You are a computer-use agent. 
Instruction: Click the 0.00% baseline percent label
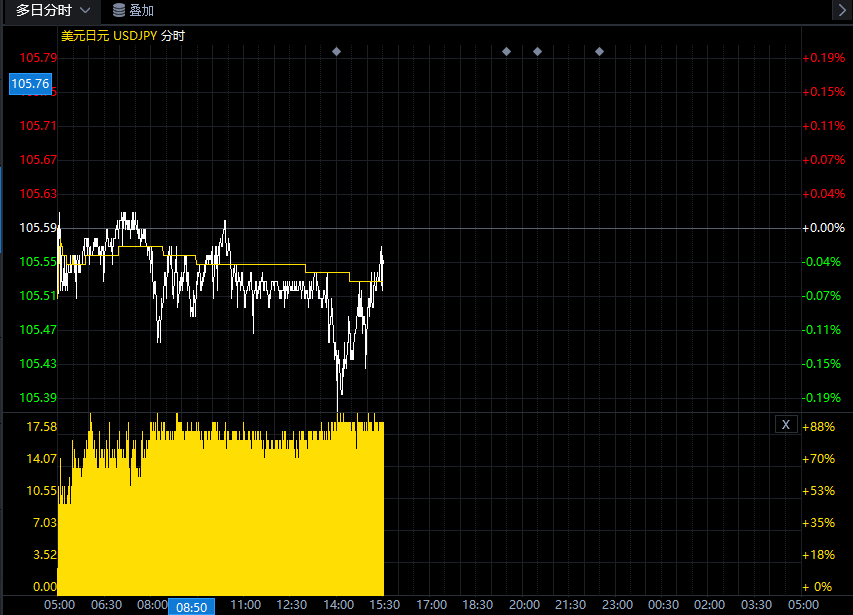824,228
